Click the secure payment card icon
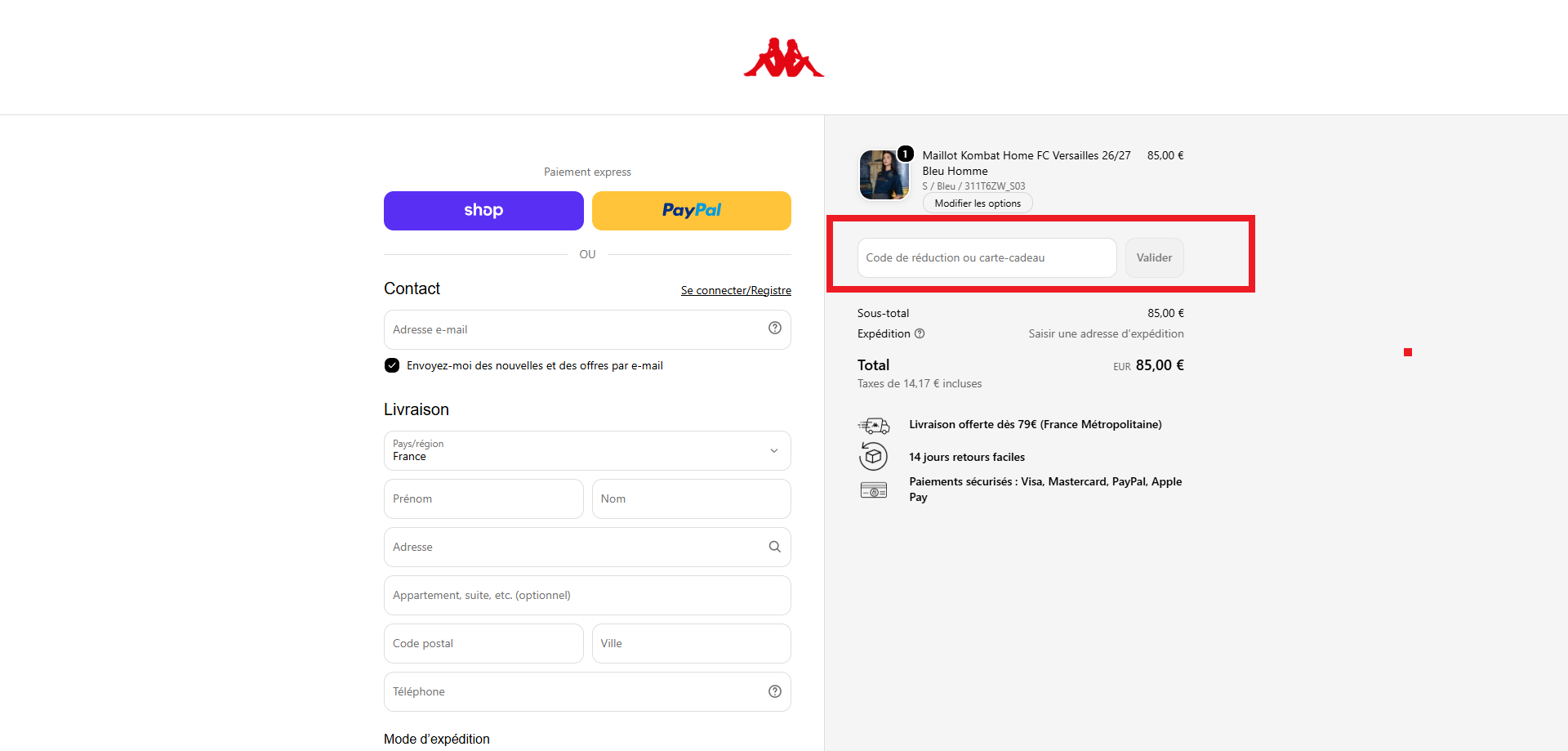This screenshot has height=751, width=1568. pyautogui.click(x=873, y=490)
